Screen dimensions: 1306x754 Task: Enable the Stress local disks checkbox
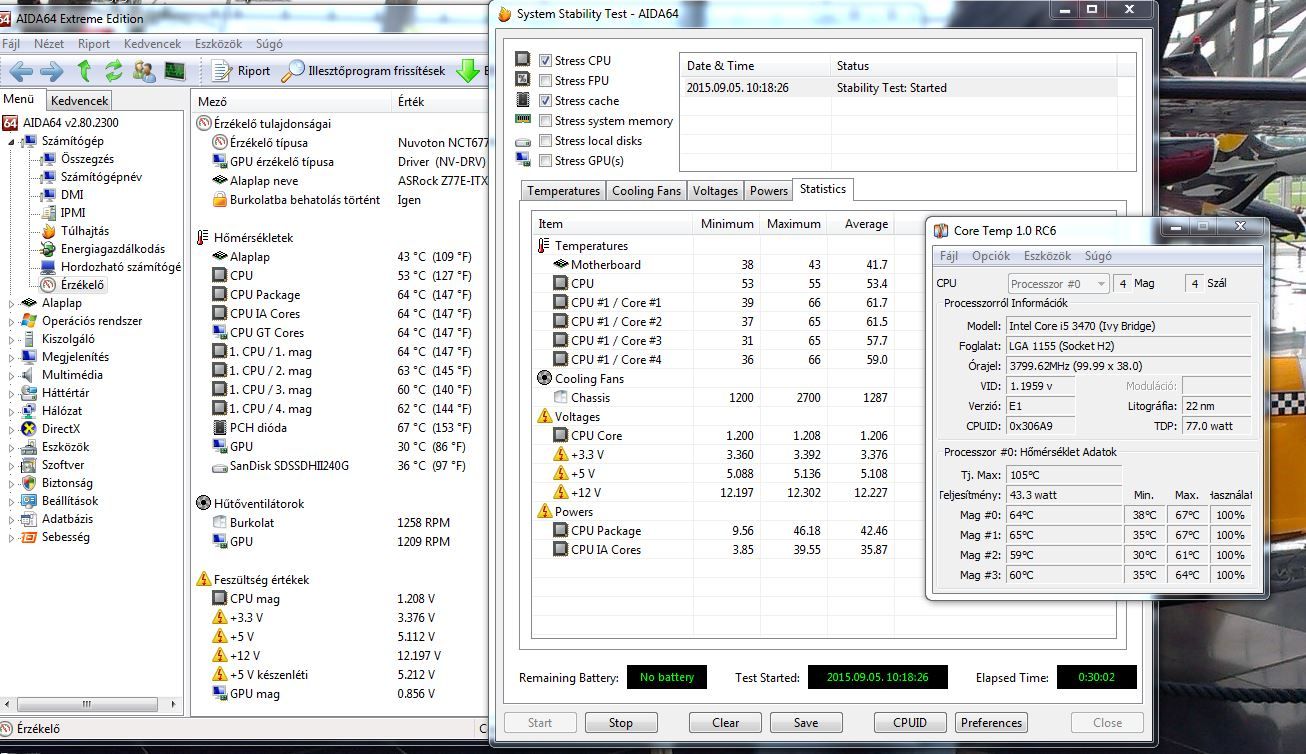pyautogui.click(x=546, y=141)
